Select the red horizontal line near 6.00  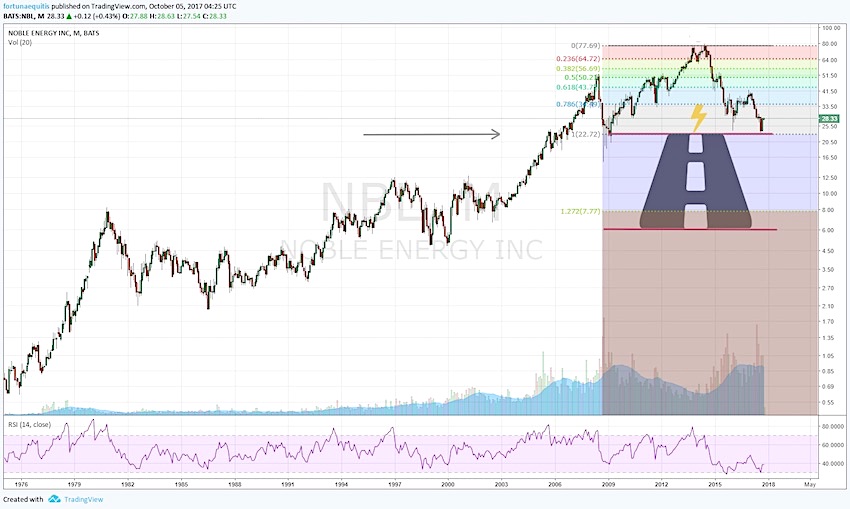pyautogui.click(x=690, y=229)
